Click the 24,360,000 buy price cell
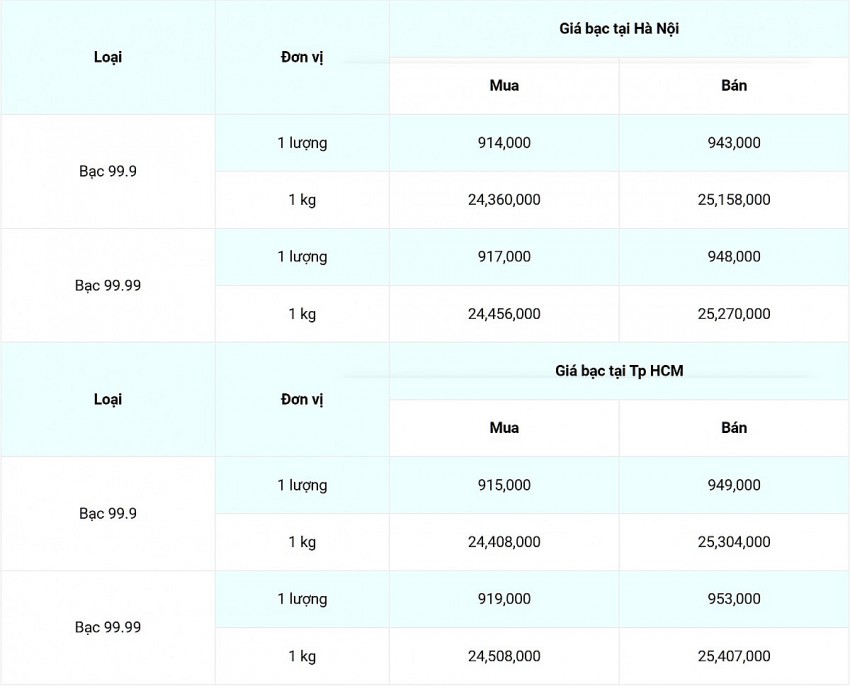This screenshot has width=850, height=686. coord(504,200)
